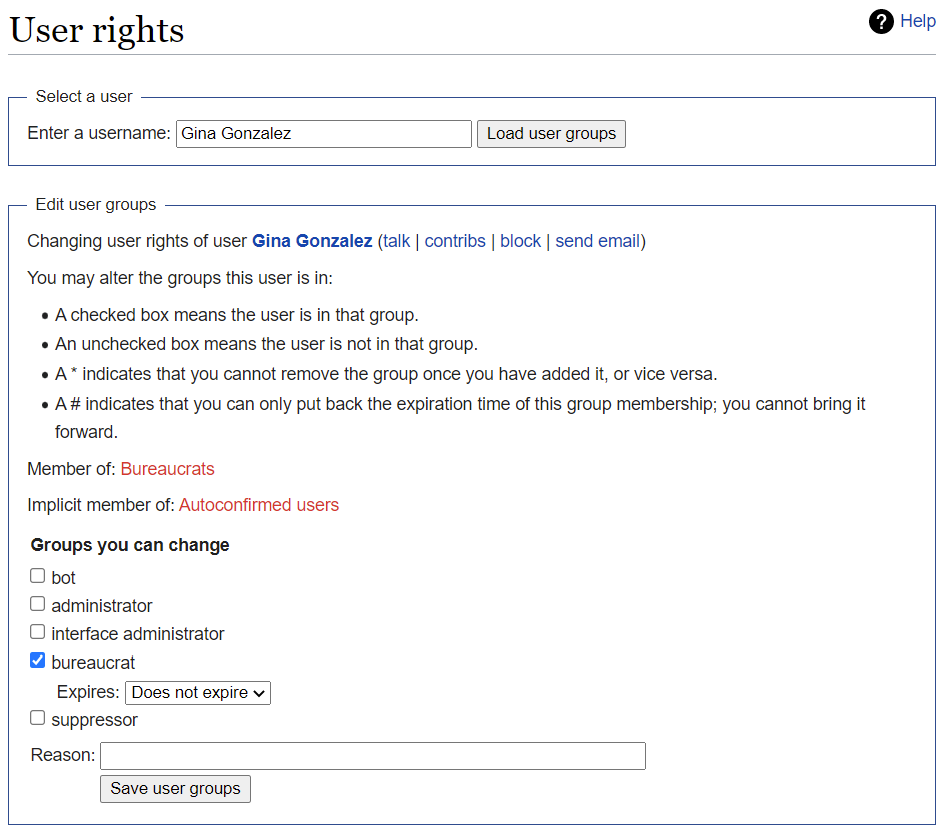Open the block link
This screenshot has width=942, height=833.
point(520,240)
